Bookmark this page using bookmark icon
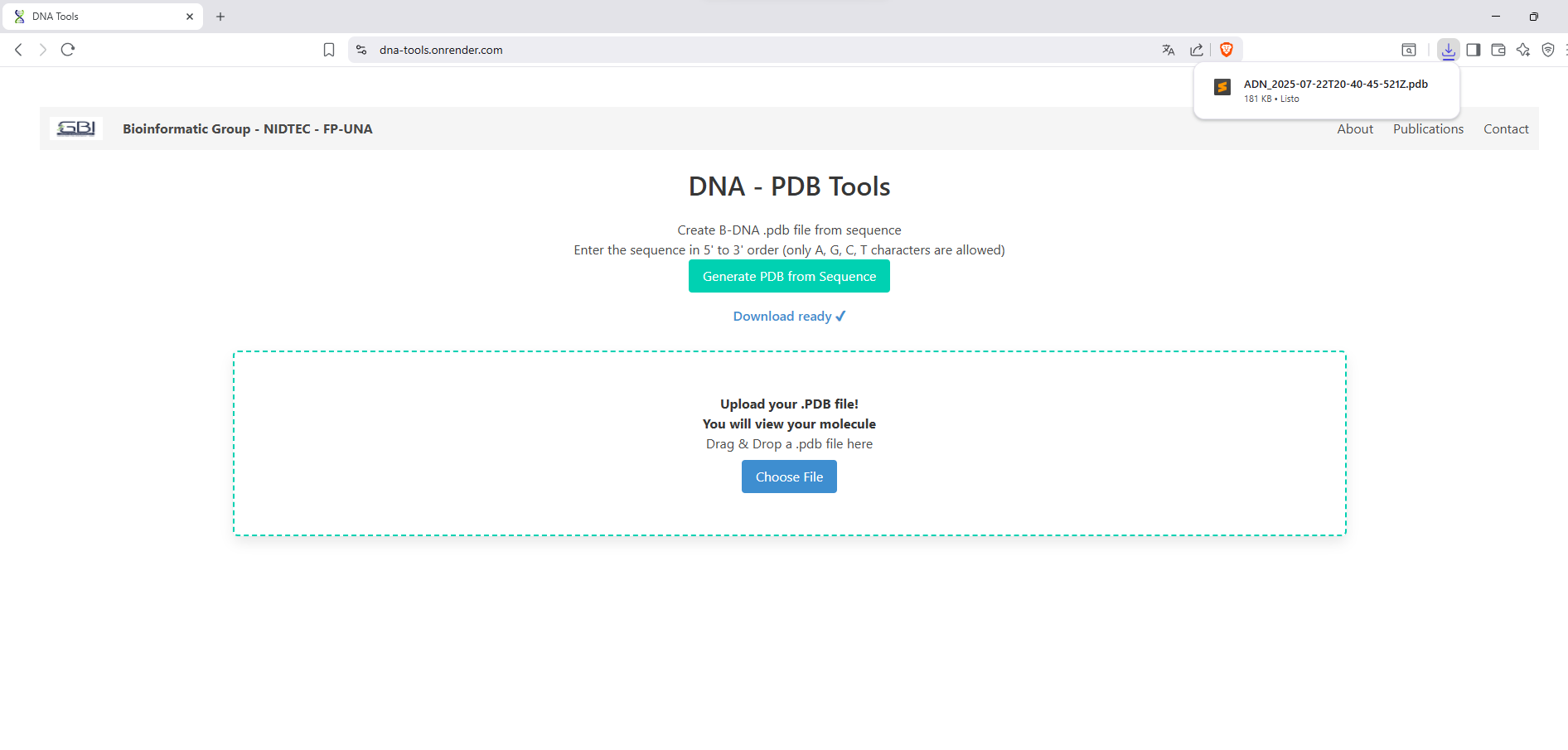Screen dimensions: 1568x750 tap(329, 50)
